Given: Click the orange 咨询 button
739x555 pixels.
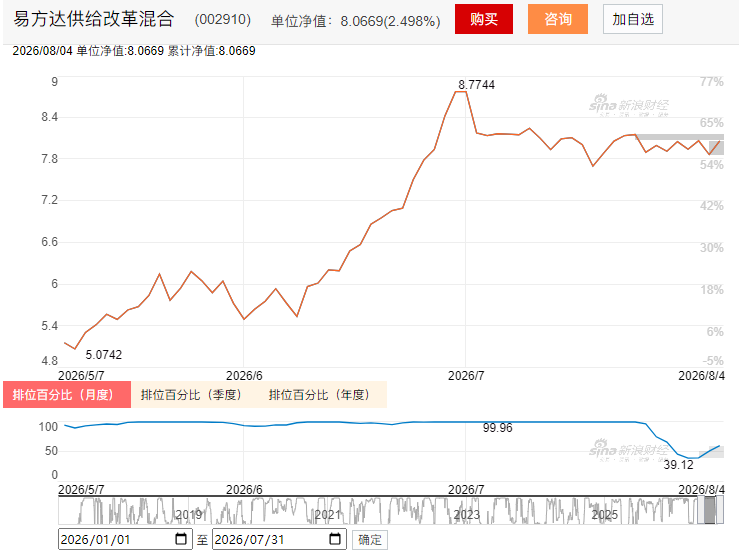Looking at the screenshot, I should tap(558, 19).
